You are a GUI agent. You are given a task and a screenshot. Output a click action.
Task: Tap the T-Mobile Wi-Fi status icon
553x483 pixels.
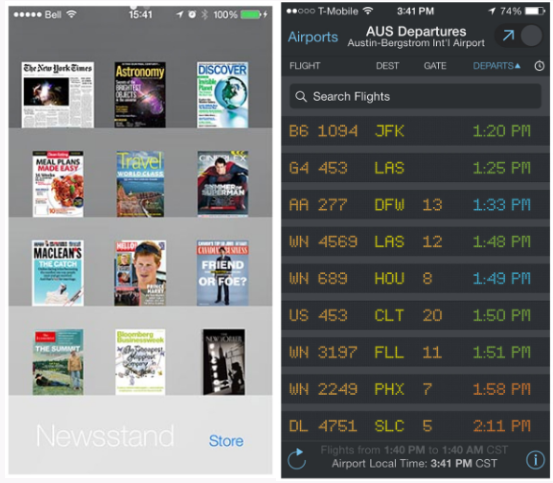click(x=368, y=11)
